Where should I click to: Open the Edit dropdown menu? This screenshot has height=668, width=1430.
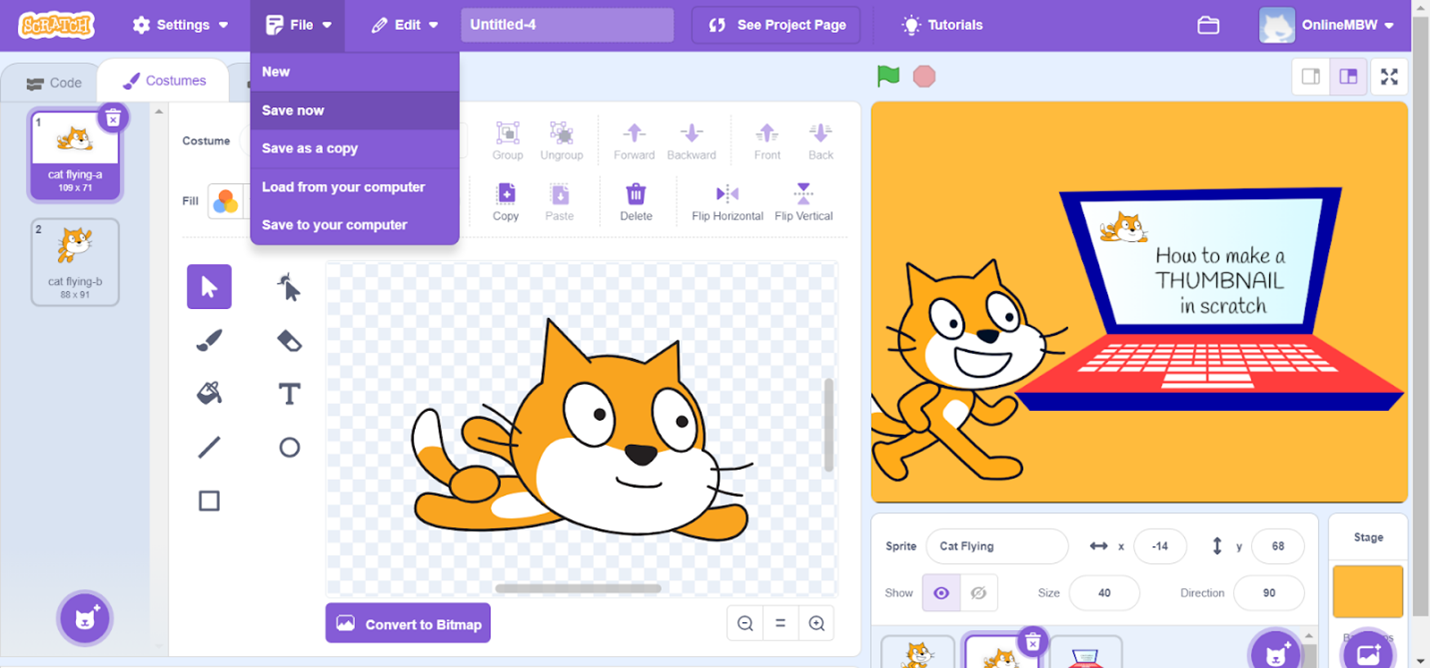coord(405,25)
